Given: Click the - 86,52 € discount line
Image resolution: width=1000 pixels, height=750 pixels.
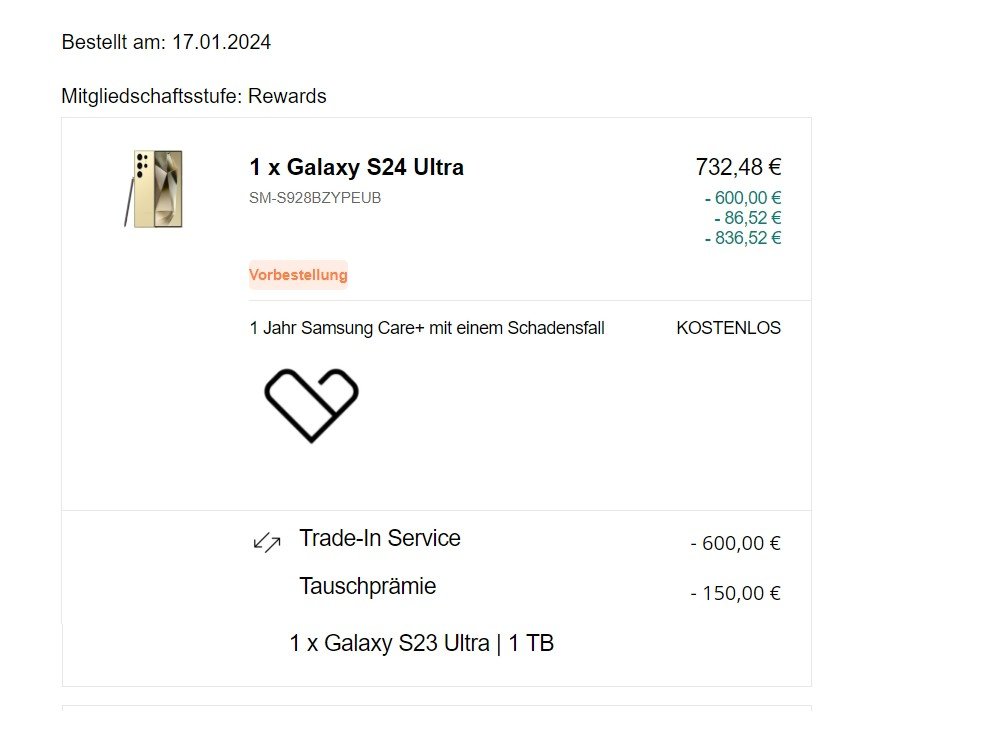Looking at the screenshot, I should tap(747, 218).
